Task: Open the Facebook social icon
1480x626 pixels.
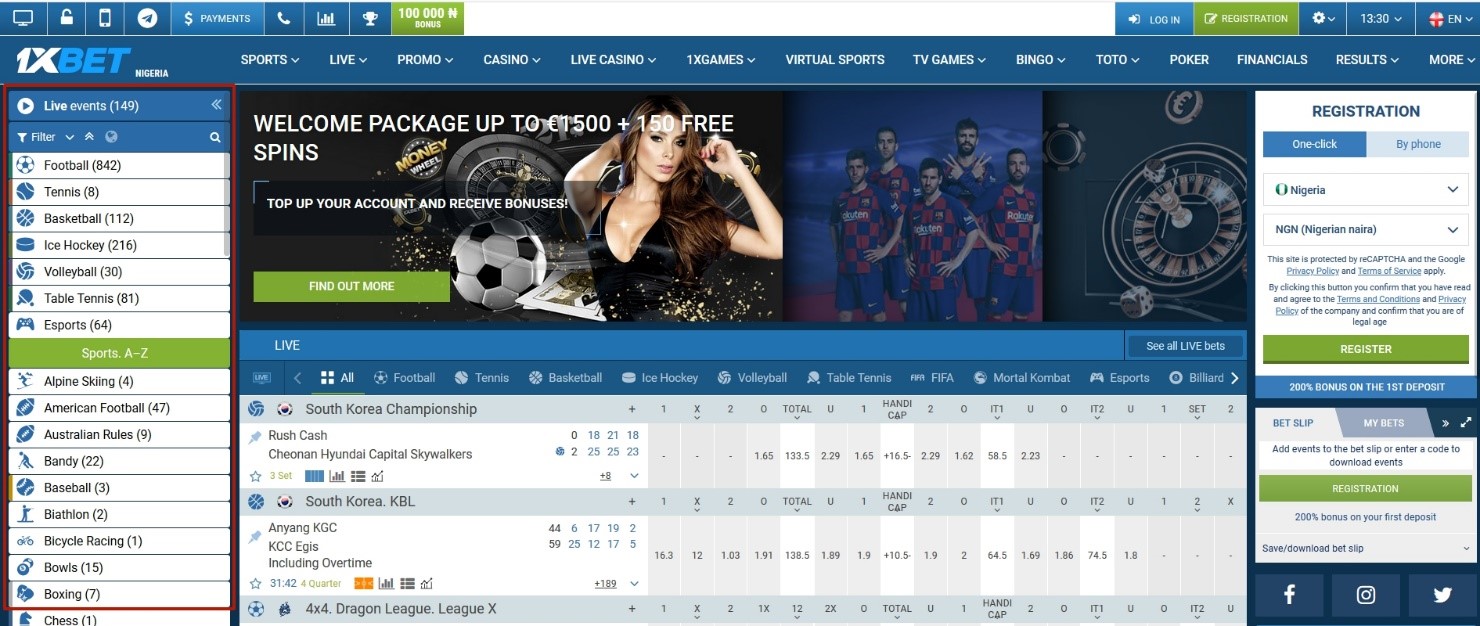Action: tap(1289, 595)
